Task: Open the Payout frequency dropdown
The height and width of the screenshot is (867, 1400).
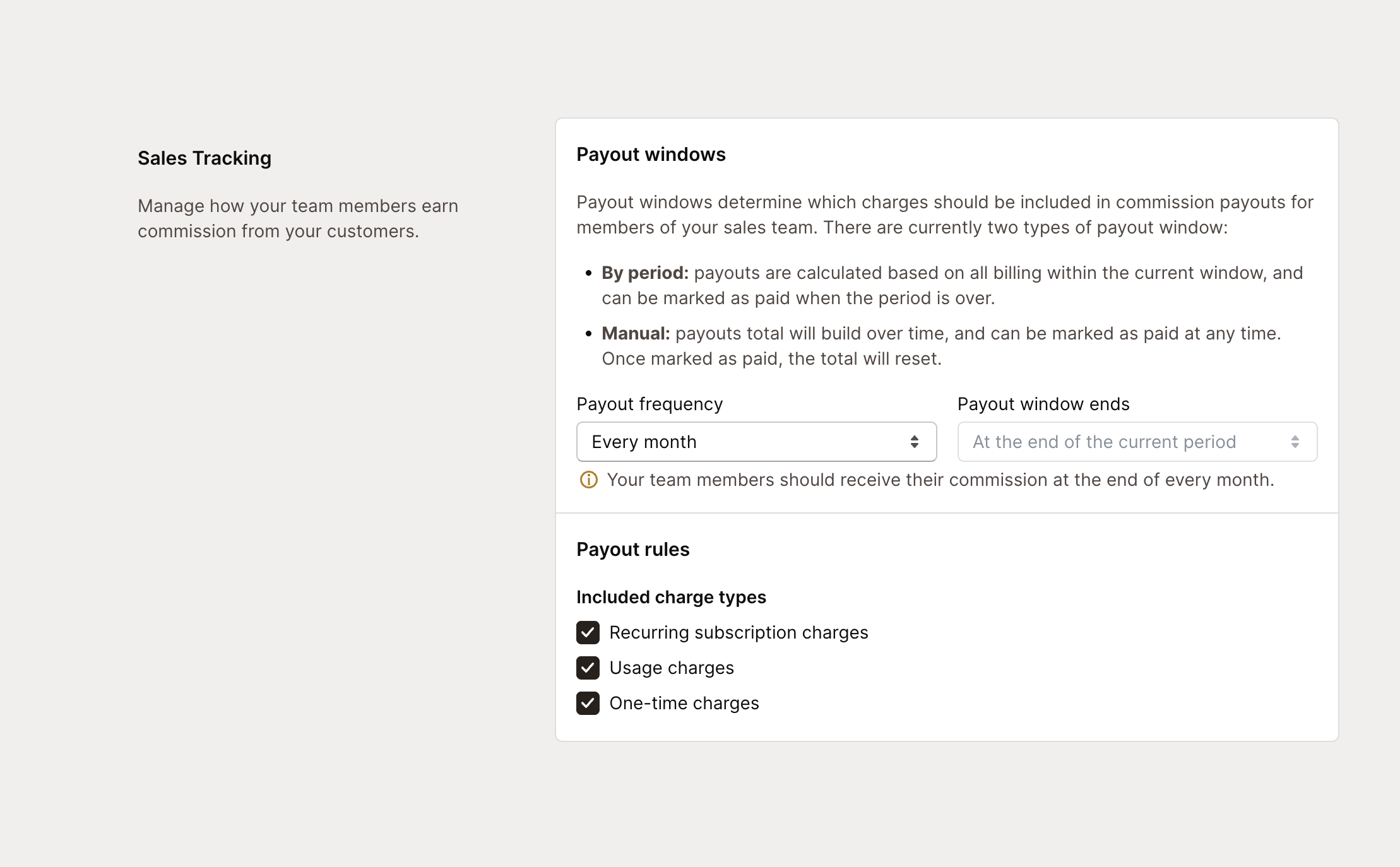Action: click(756, 442)
